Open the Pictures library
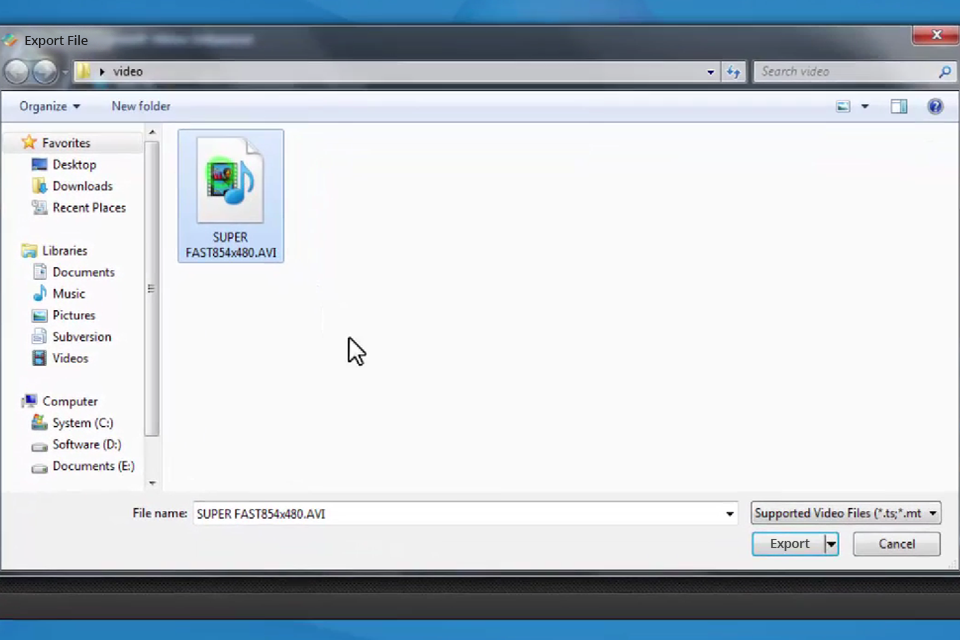The width and height of the screenshot is (960, 640). (73, 315)
